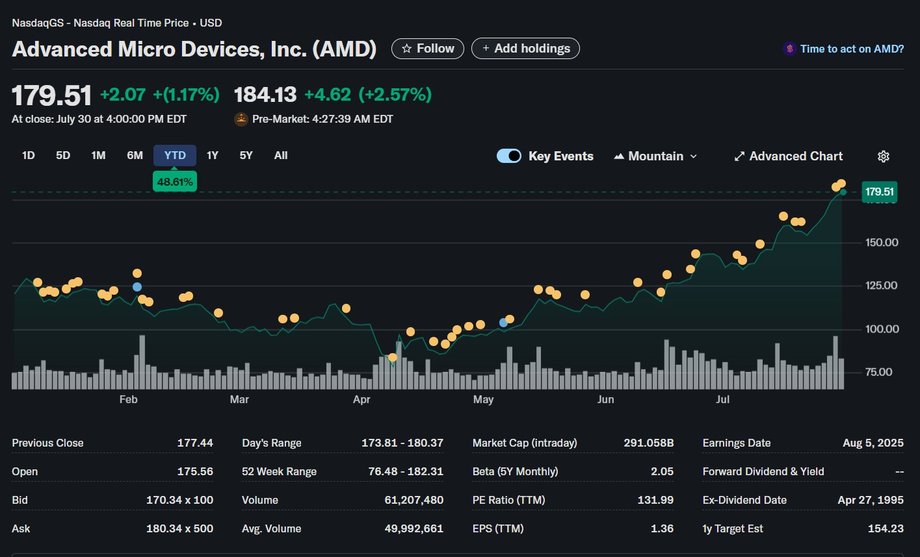This screenshot has width=920, height=557.
Task: Click the Bid value 170.34 x 100
Action: (x=180, y=500)
